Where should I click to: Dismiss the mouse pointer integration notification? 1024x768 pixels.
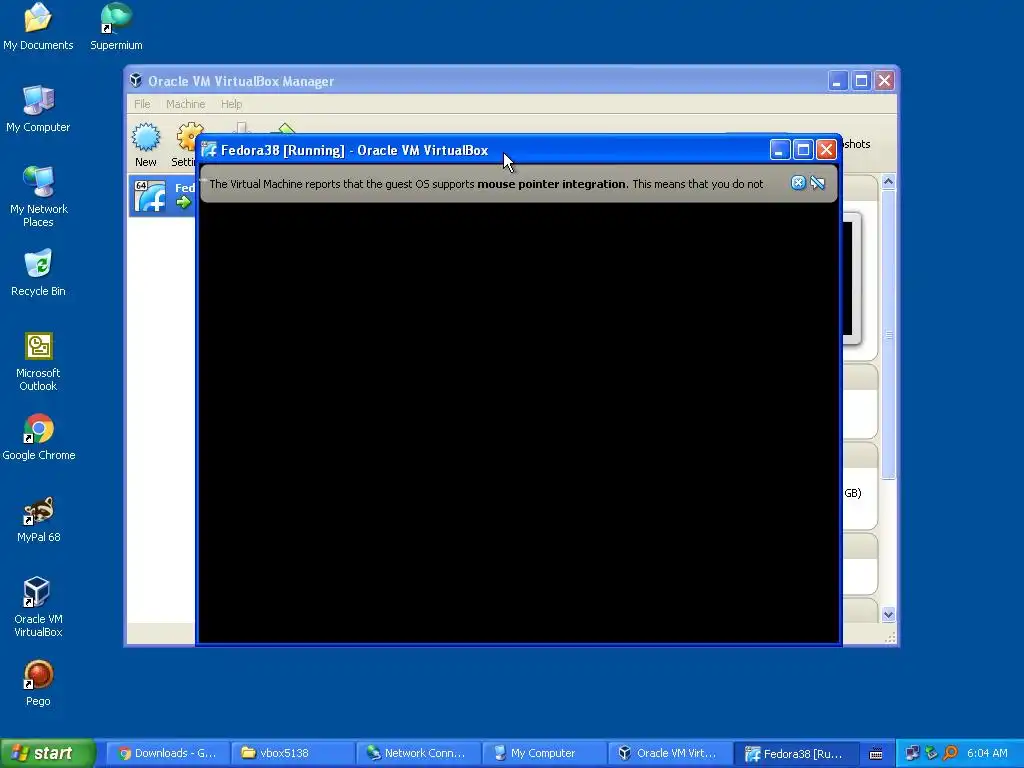pos(797,183)
